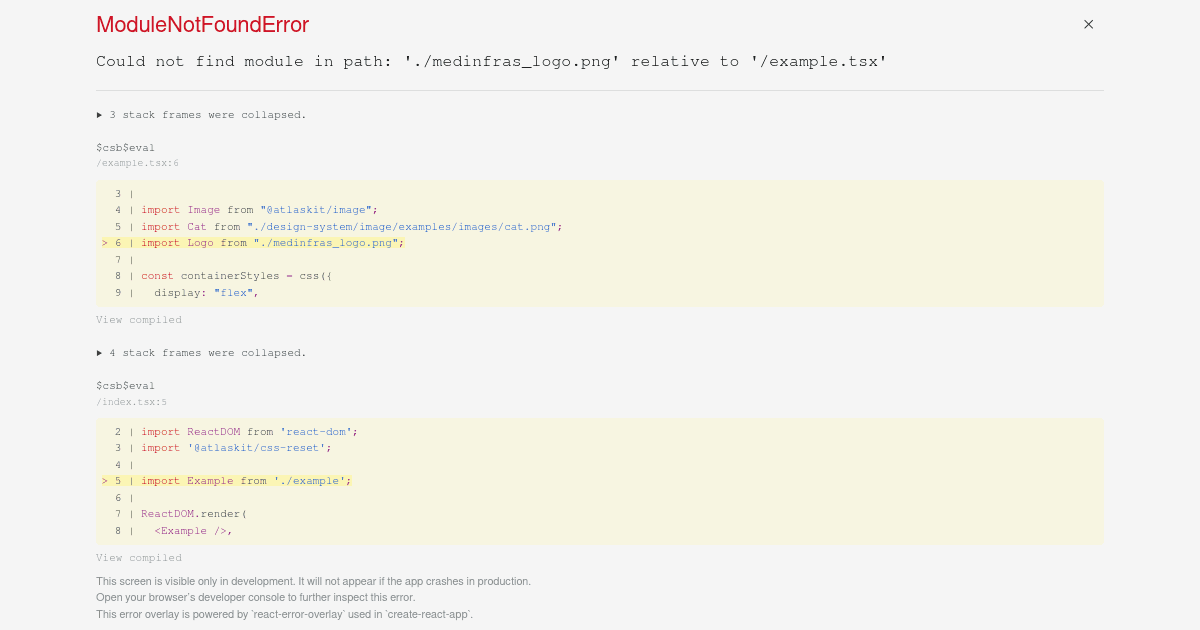Image resolution: width=1200 pixels, height=630 pixels.
Task: Close the ModuleNotFoundError overlay
Action: [x=1088, y=24]
